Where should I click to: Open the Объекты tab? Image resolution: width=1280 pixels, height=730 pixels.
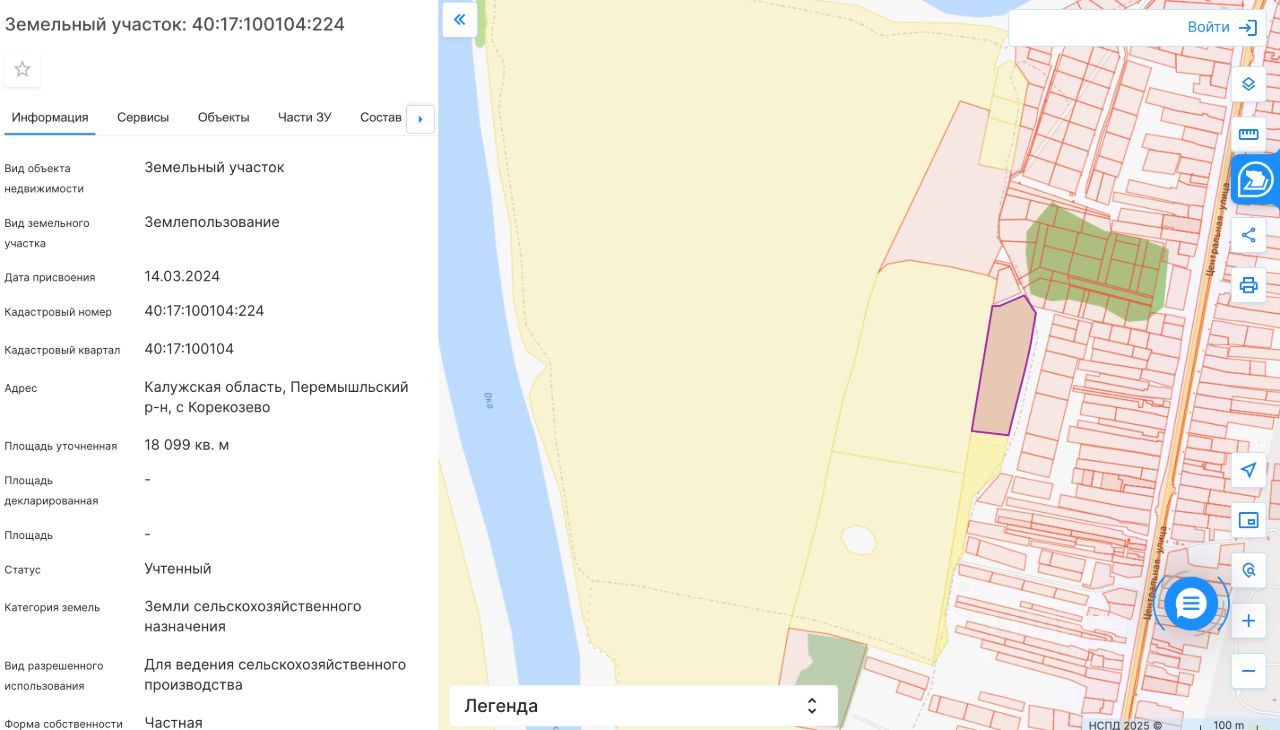[x=223, y=117]
